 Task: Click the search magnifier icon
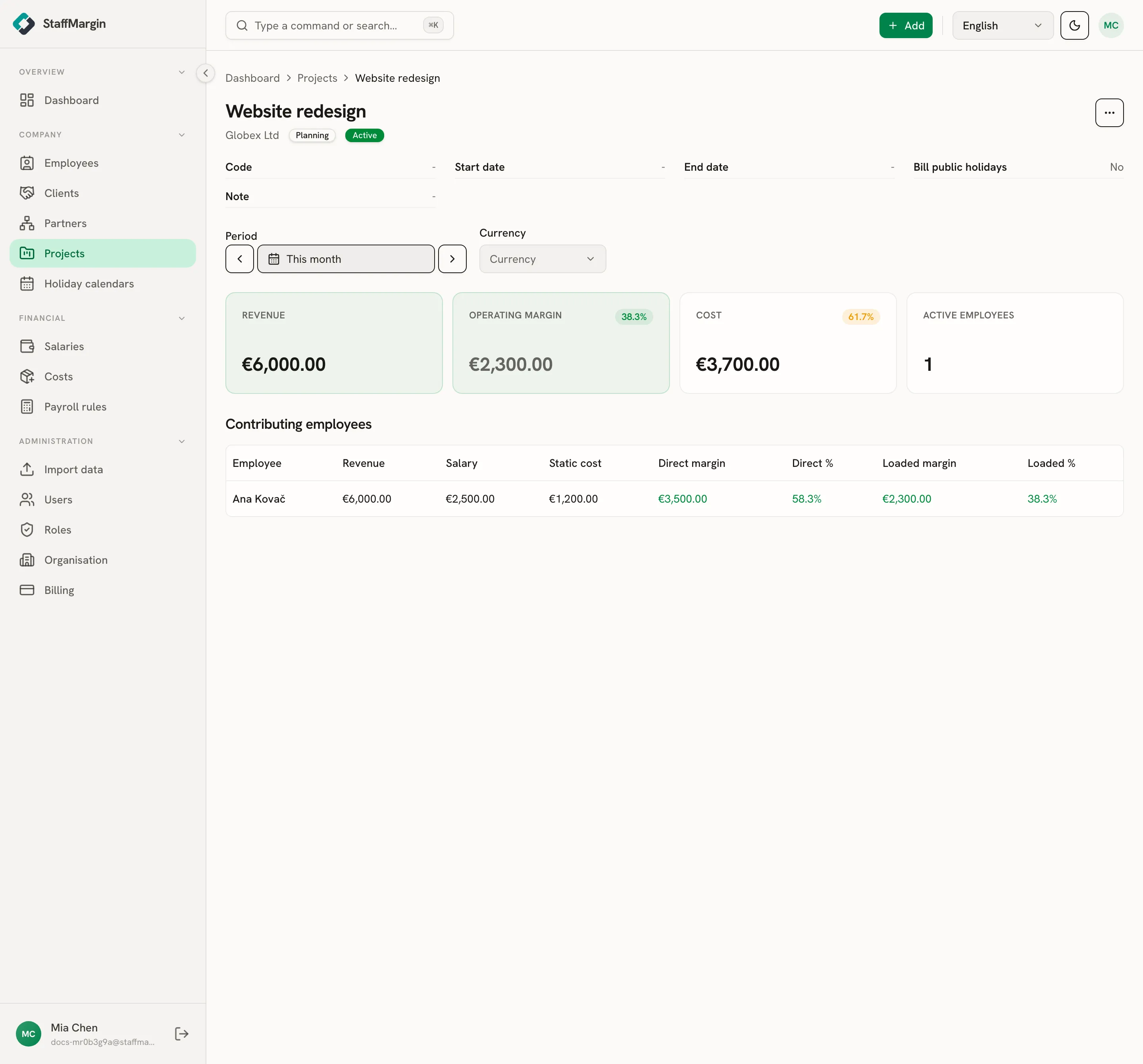click(242, 25)
